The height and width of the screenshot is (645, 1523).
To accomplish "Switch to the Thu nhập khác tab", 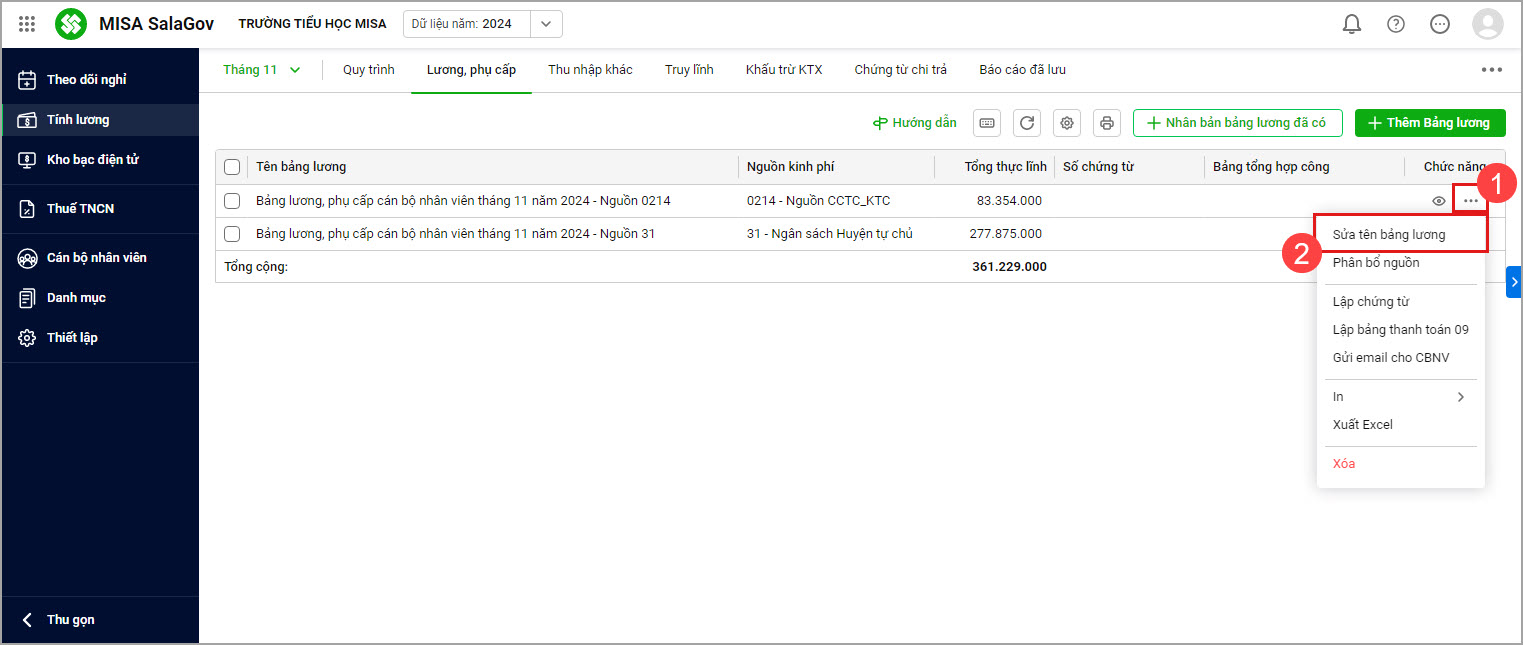I will [x=590, y=70].
